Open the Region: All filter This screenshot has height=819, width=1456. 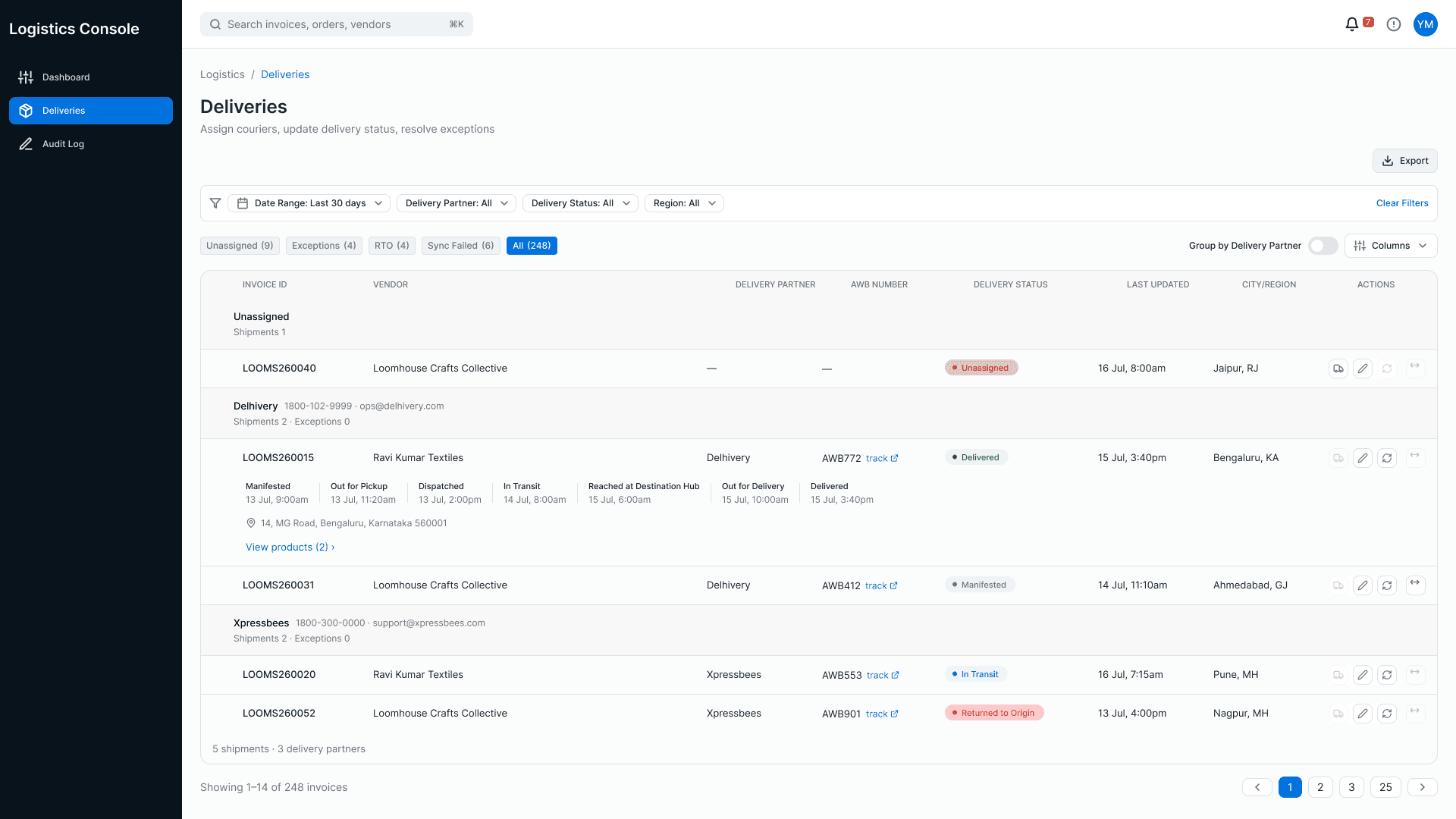pyautogui.click(x=684, y=203)
